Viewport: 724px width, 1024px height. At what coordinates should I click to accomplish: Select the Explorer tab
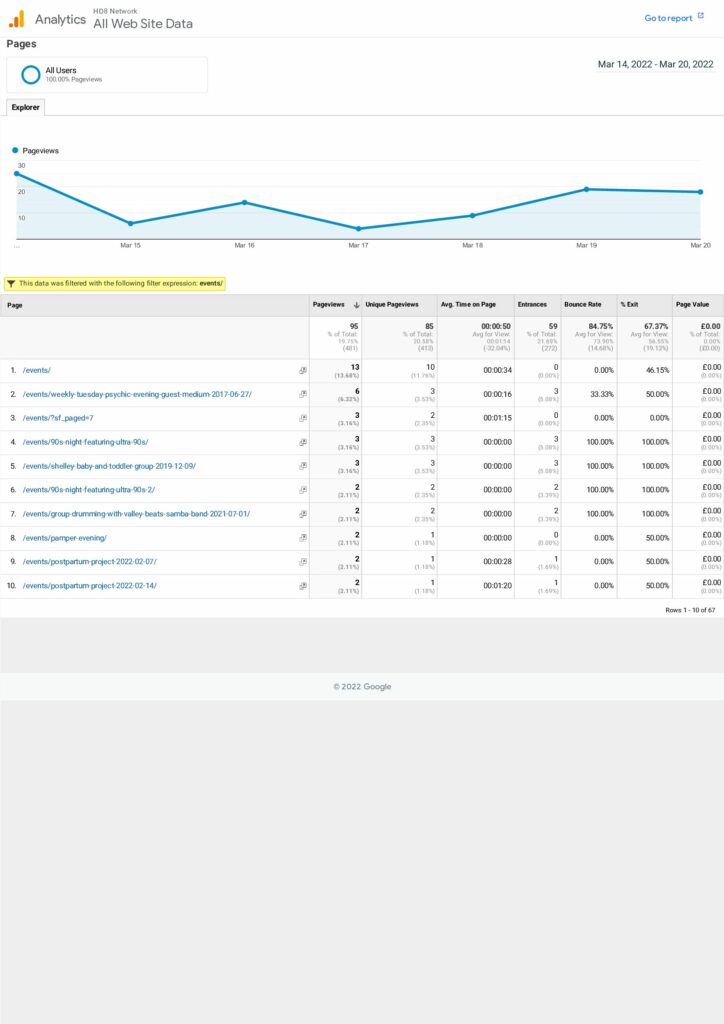[25, 107]
